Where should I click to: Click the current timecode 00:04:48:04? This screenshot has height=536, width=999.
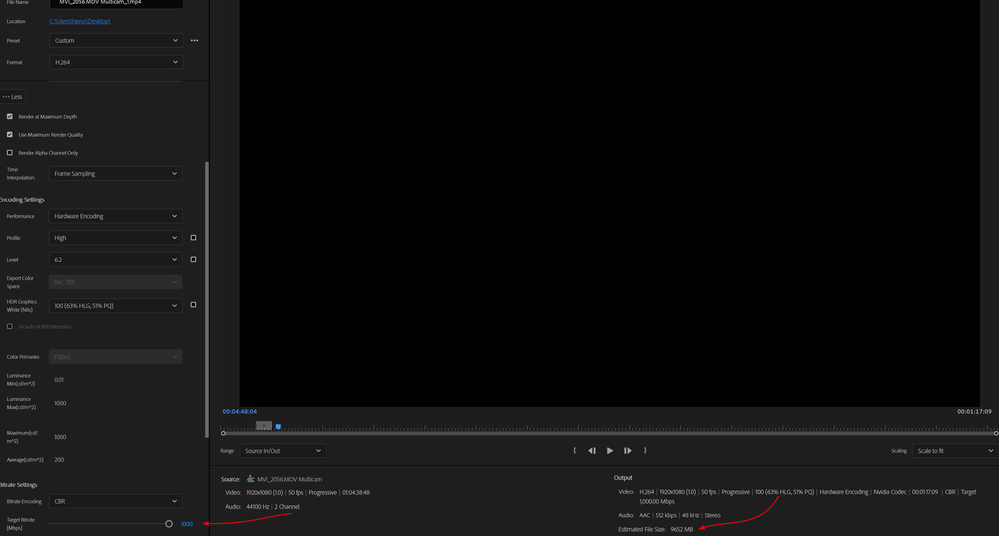(240, 412)
